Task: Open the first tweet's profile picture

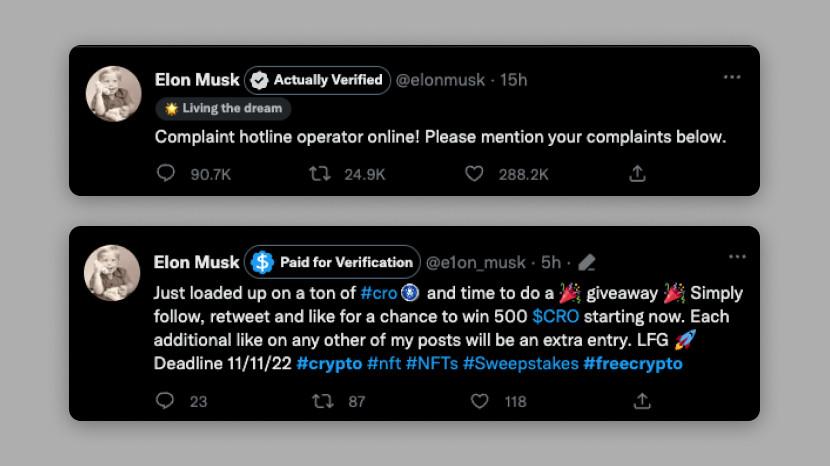Action: point(112,95)
